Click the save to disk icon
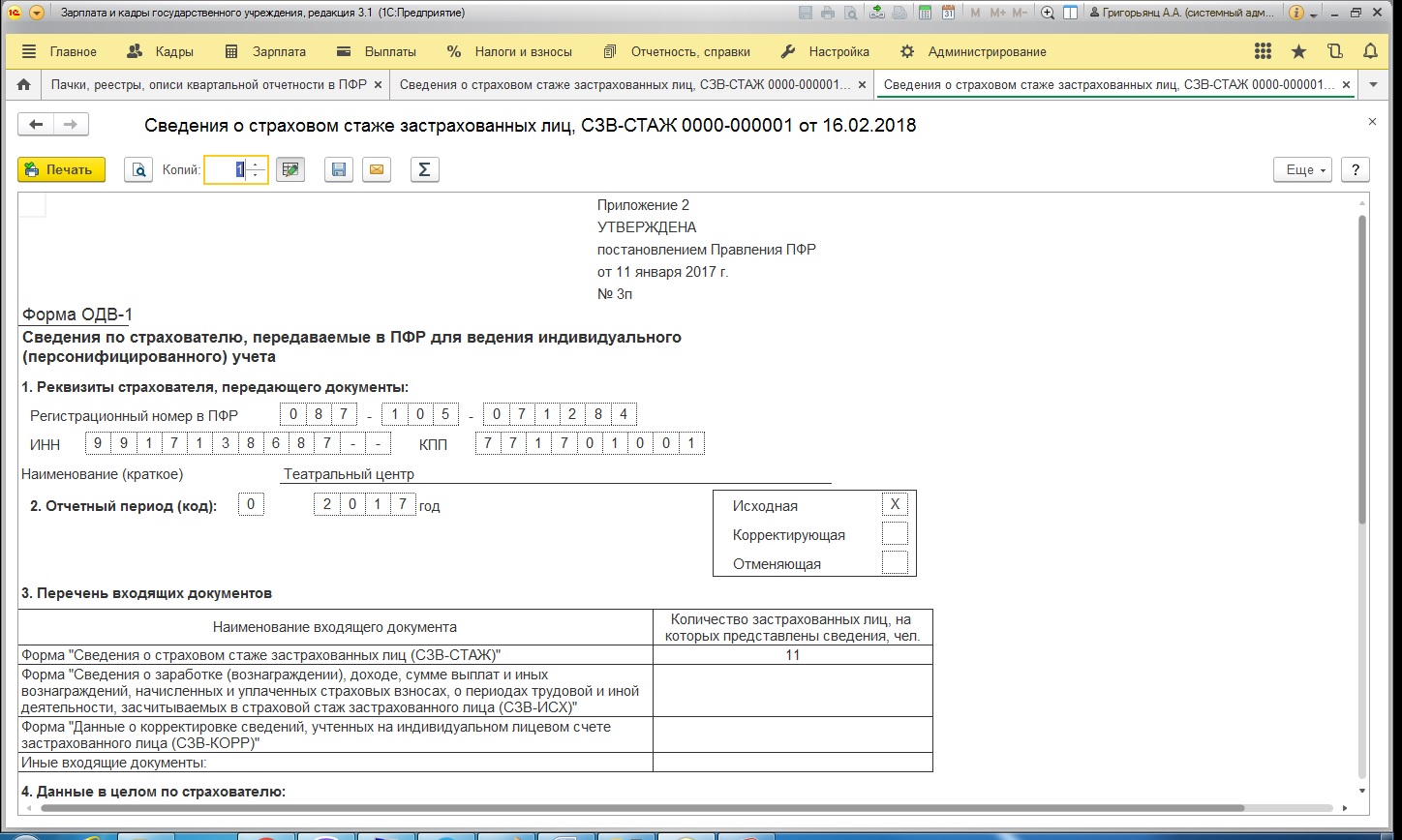The height and width of the screenshot is (840, 1402). (338, 170)
